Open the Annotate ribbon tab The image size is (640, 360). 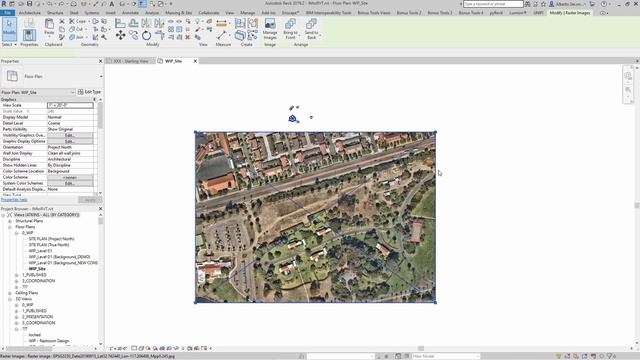(x=131, y=13)
